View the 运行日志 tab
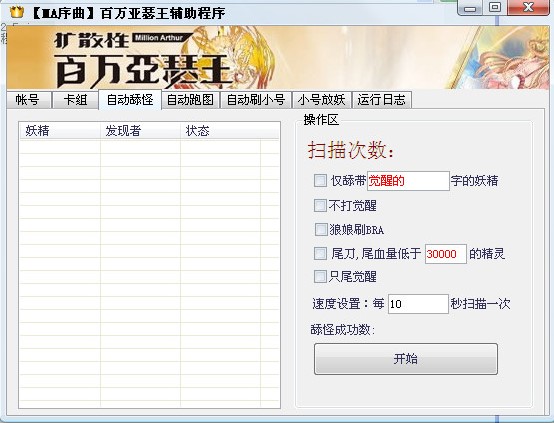The width and height of the screenshot is (554, 423). click(382, 100)
